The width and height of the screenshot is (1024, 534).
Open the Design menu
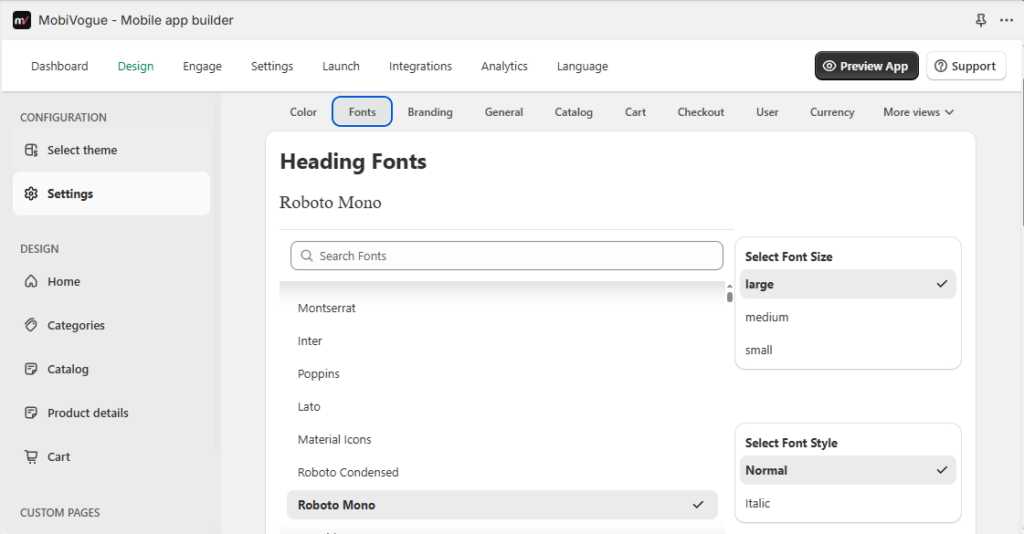point(136,66)
